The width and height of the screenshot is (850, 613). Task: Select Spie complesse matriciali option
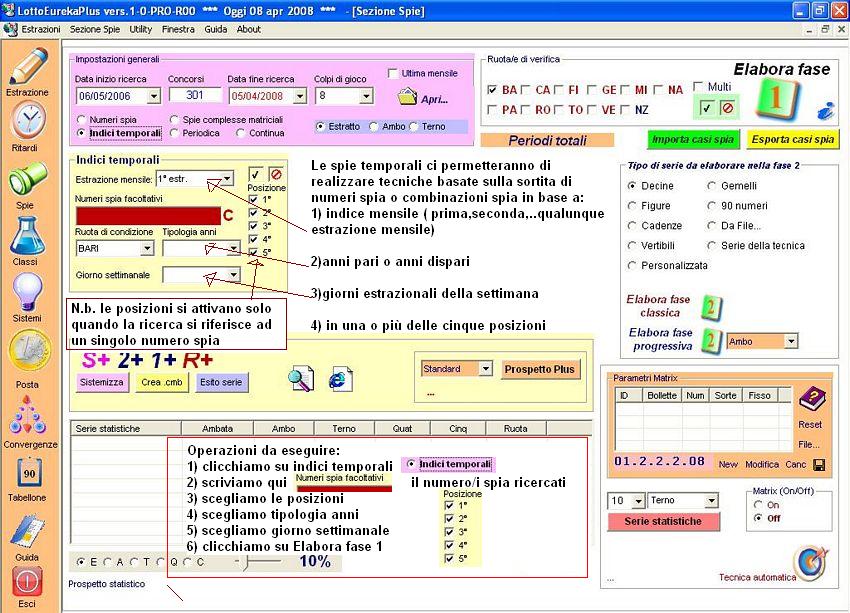click(174, 119)
